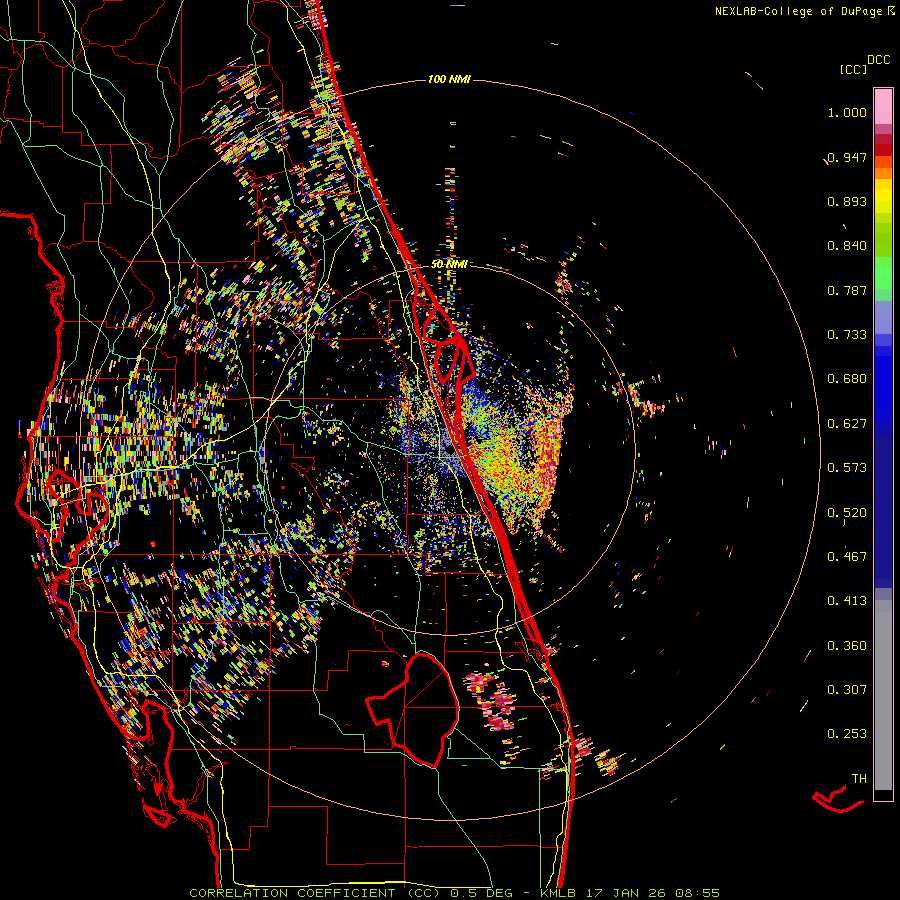
Task: Click the 50 NMI range ring label
Action: 449,264
